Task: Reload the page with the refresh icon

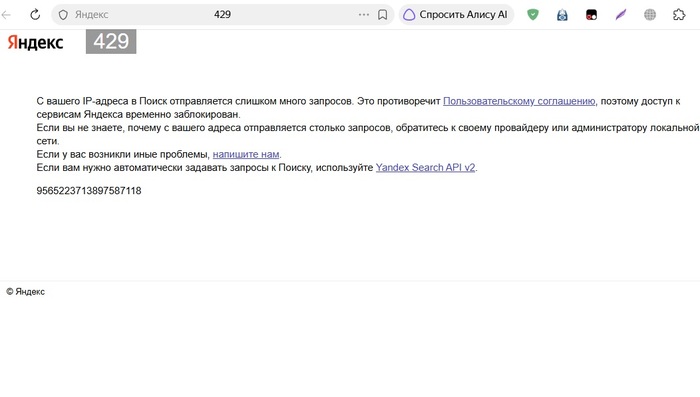Action: coord(35,15)
